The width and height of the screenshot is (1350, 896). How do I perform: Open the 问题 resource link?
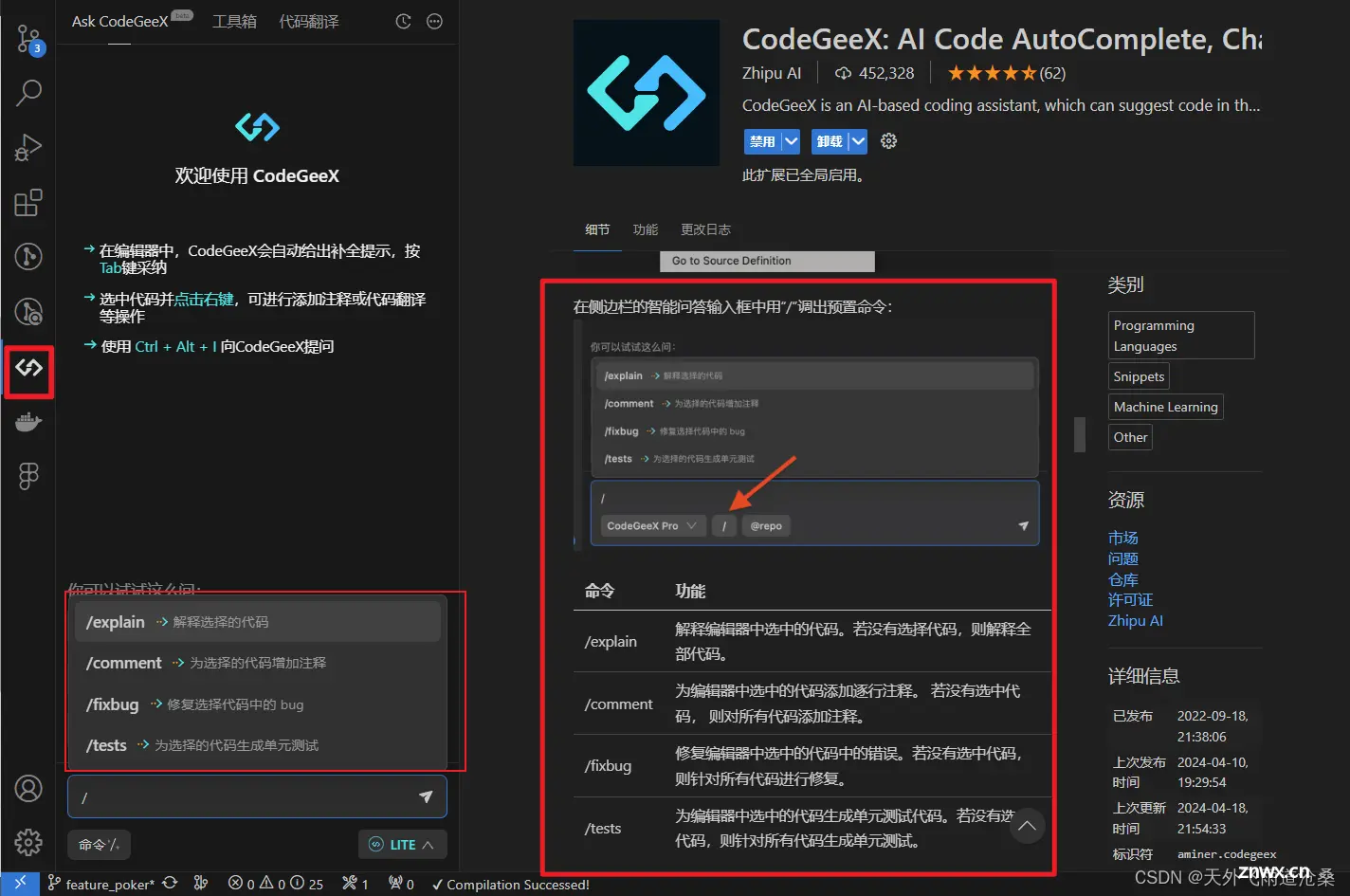point(1123,558)
